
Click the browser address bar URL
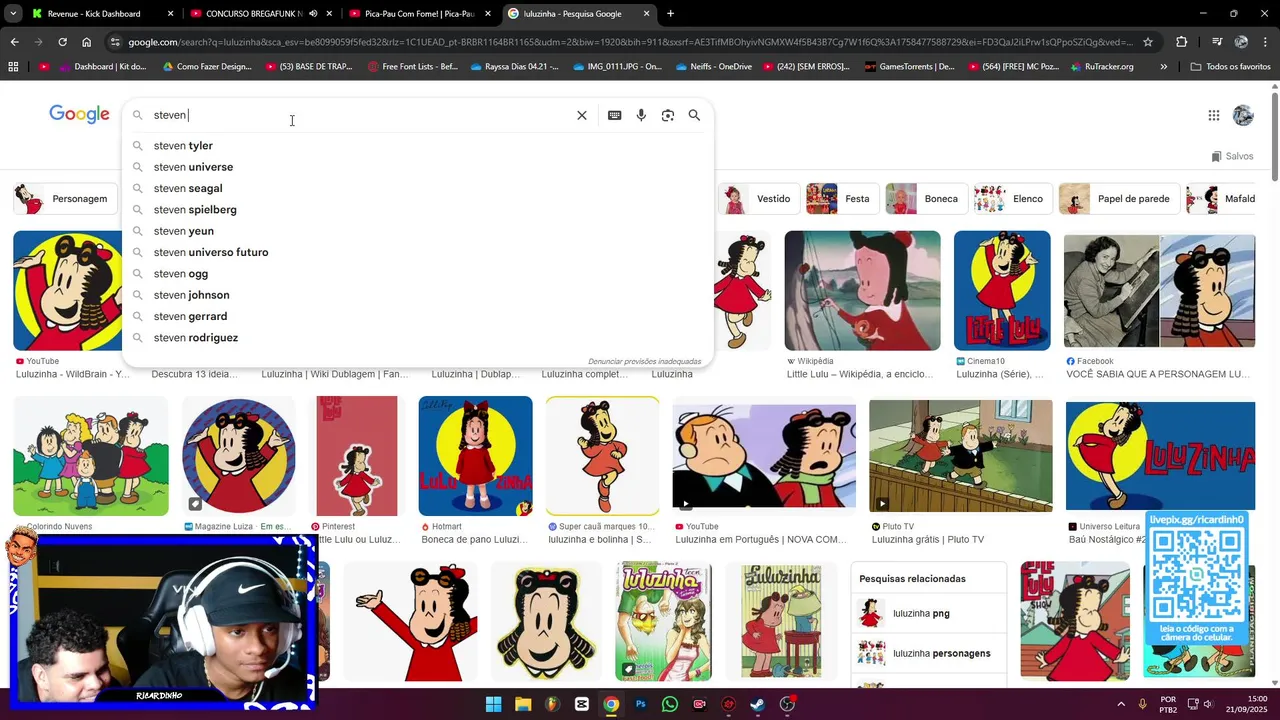coord(630,42)
